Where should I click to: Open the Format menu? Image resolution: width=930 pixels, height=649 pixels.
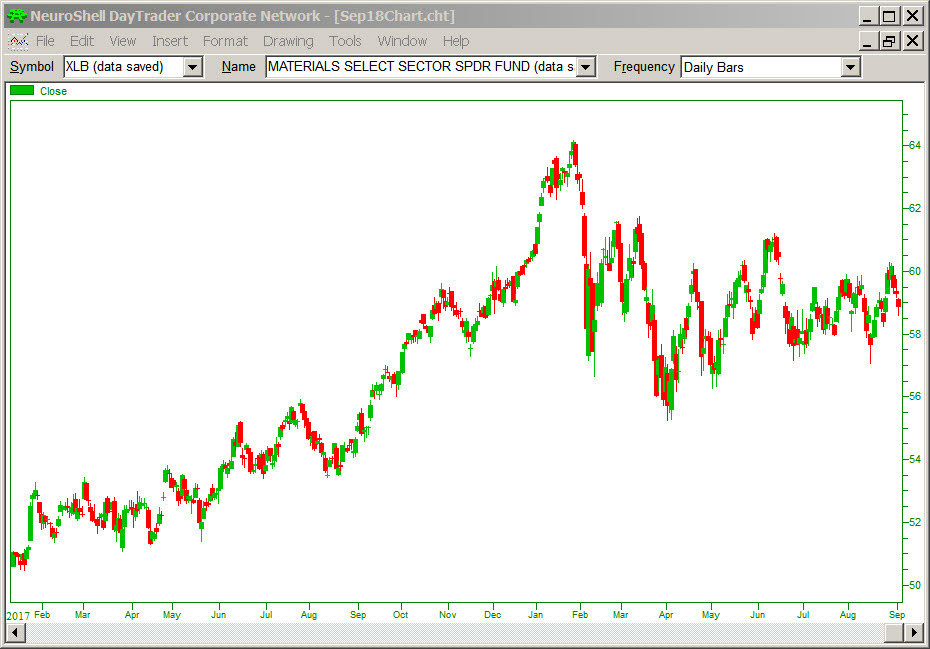[x=225, y=41]
